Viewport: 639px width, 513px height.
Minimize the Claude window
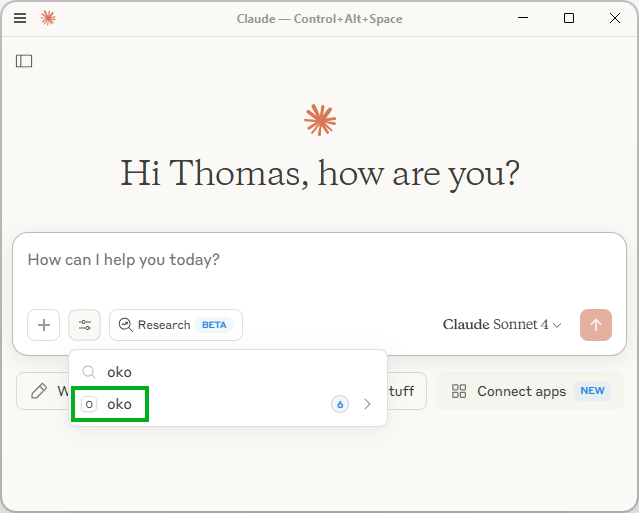[523, 18]
